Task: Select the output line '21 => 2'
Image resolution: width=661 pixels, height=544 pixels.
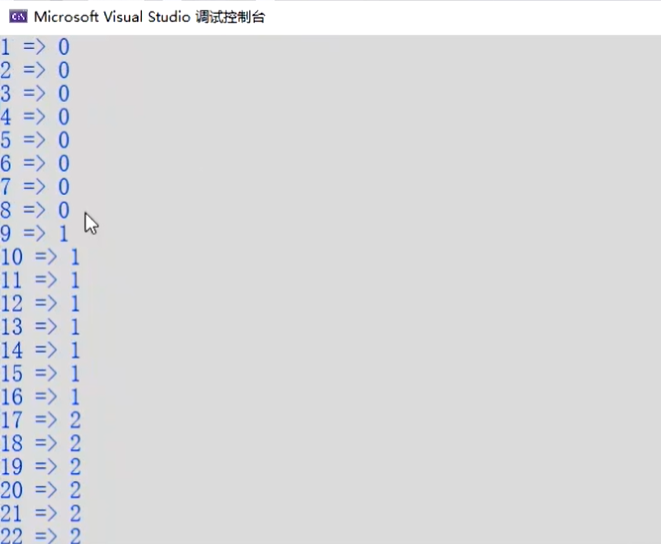Action: tap(40, 514)
